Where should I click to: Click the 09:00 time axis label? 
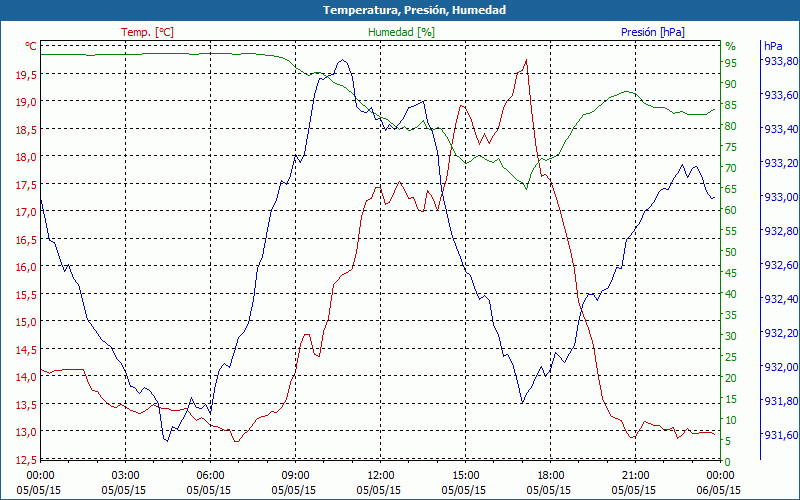pyautogui.click(x=296, y=474)
